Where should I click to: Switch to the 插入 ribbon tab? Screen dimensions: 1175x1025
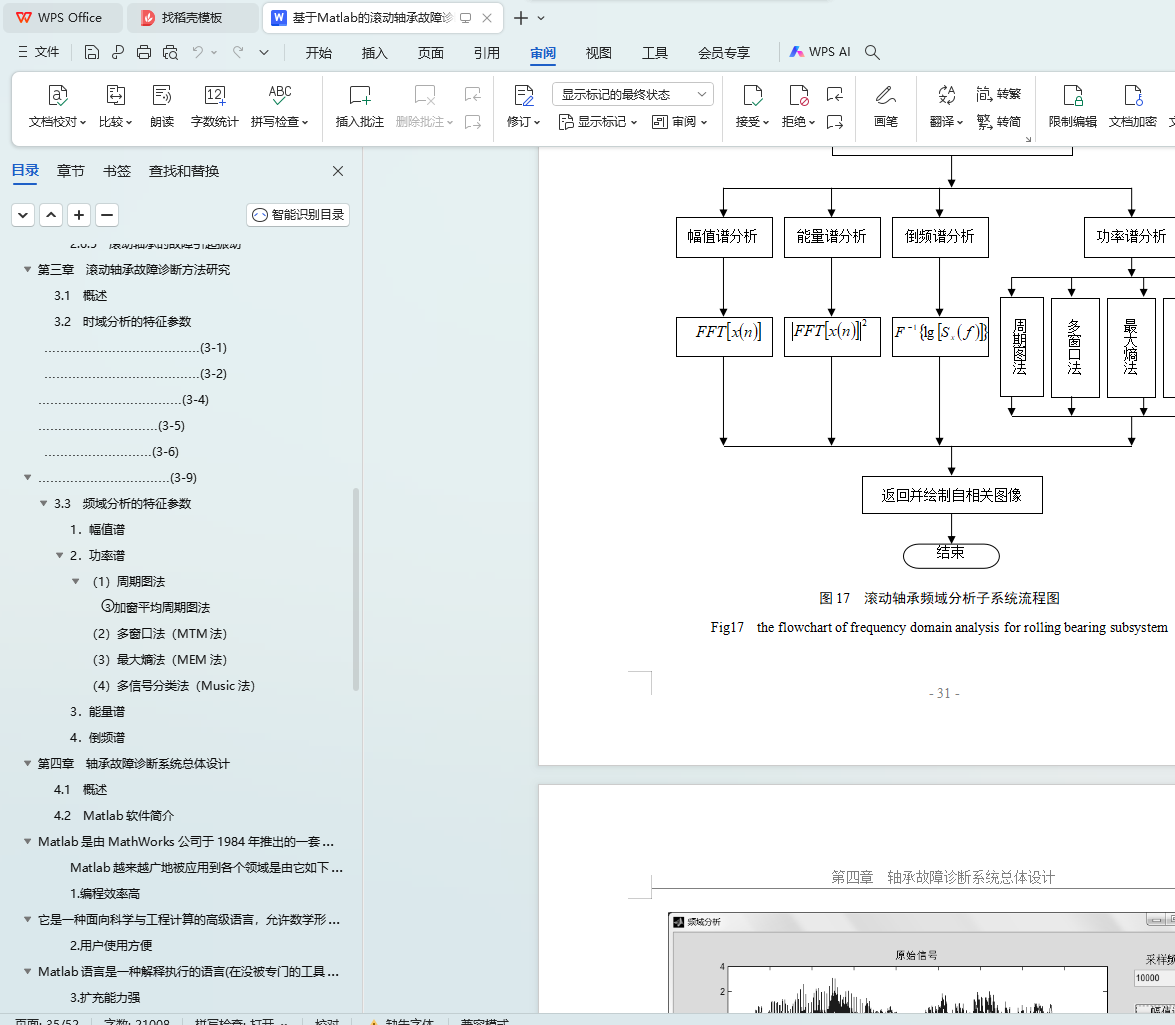pyautogui.click(x=375, y=52)
